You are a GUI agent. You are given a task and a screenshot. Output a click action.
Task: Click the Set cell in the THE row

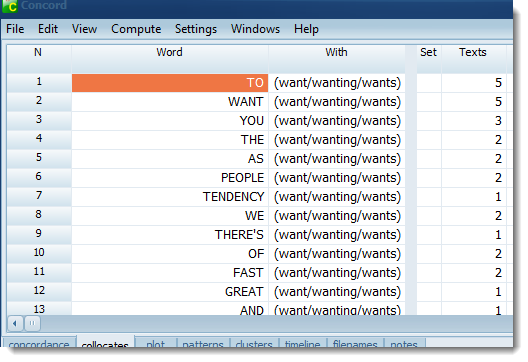[429, 140]
